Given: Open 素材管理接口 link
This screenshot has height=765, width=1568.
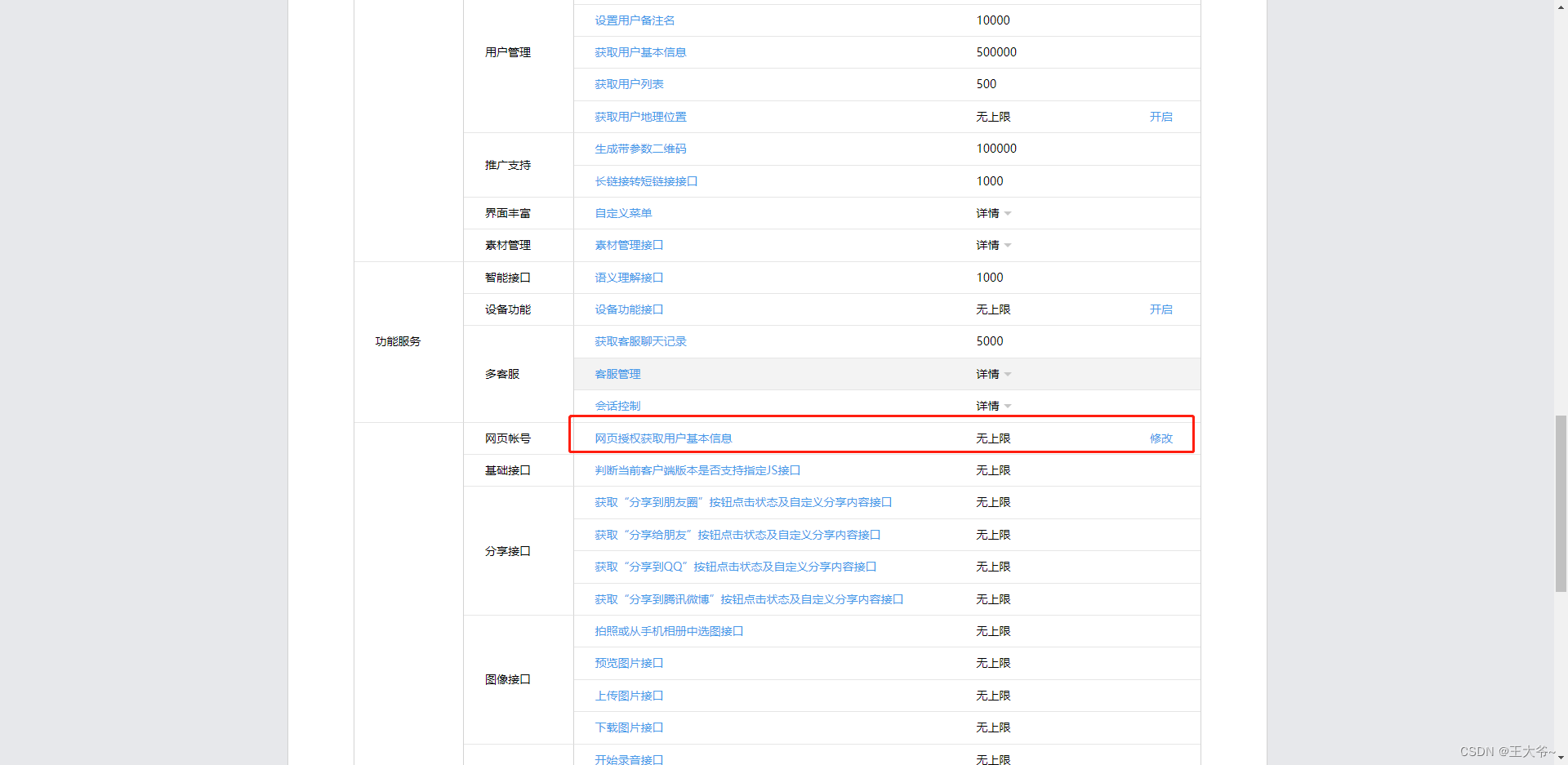Looking at the screenshot, I should click(629, 245).
